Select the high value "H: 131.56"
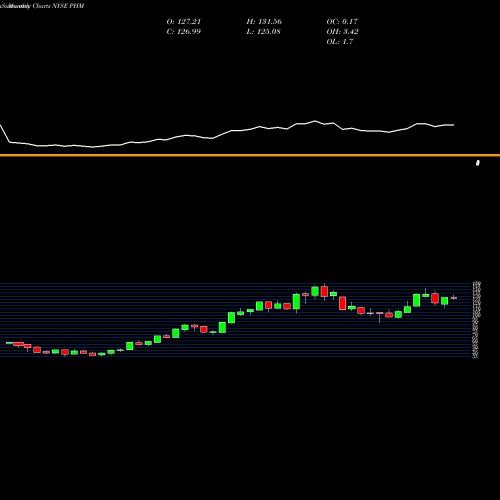This screenshot has width=500, height=500. point(264,22)
